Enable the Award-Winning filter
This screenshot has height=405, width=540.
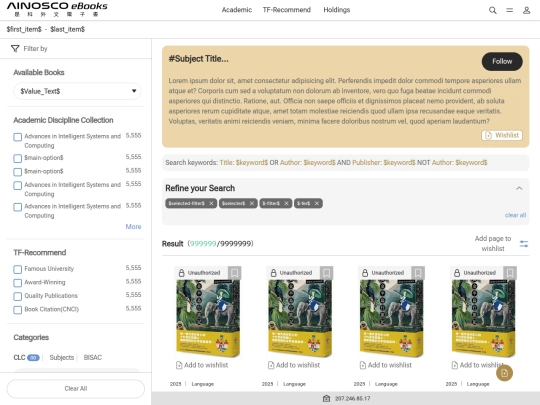(x=18, y=283)
